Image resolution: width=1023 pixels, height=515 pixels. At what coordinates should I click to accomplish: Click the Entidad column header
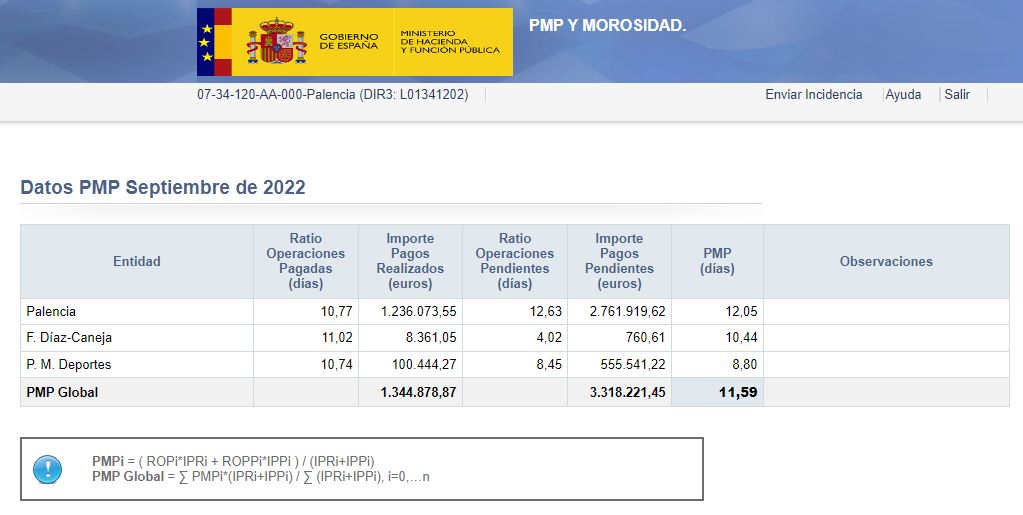click(137, 262)
